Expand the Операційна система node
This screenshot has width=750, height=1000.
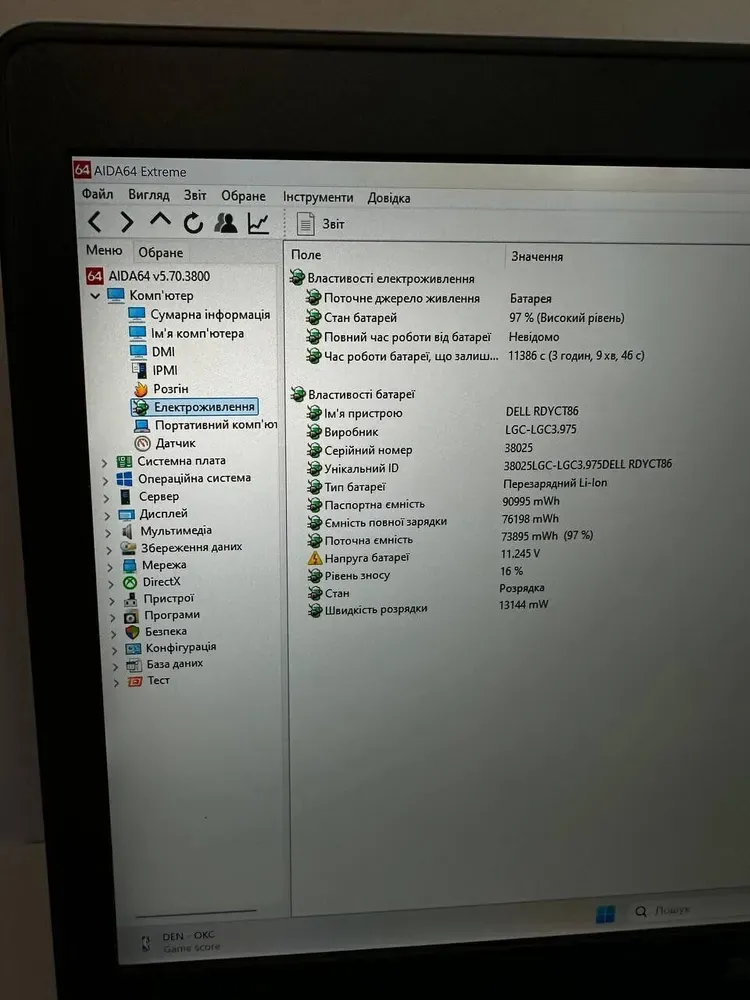105,479
